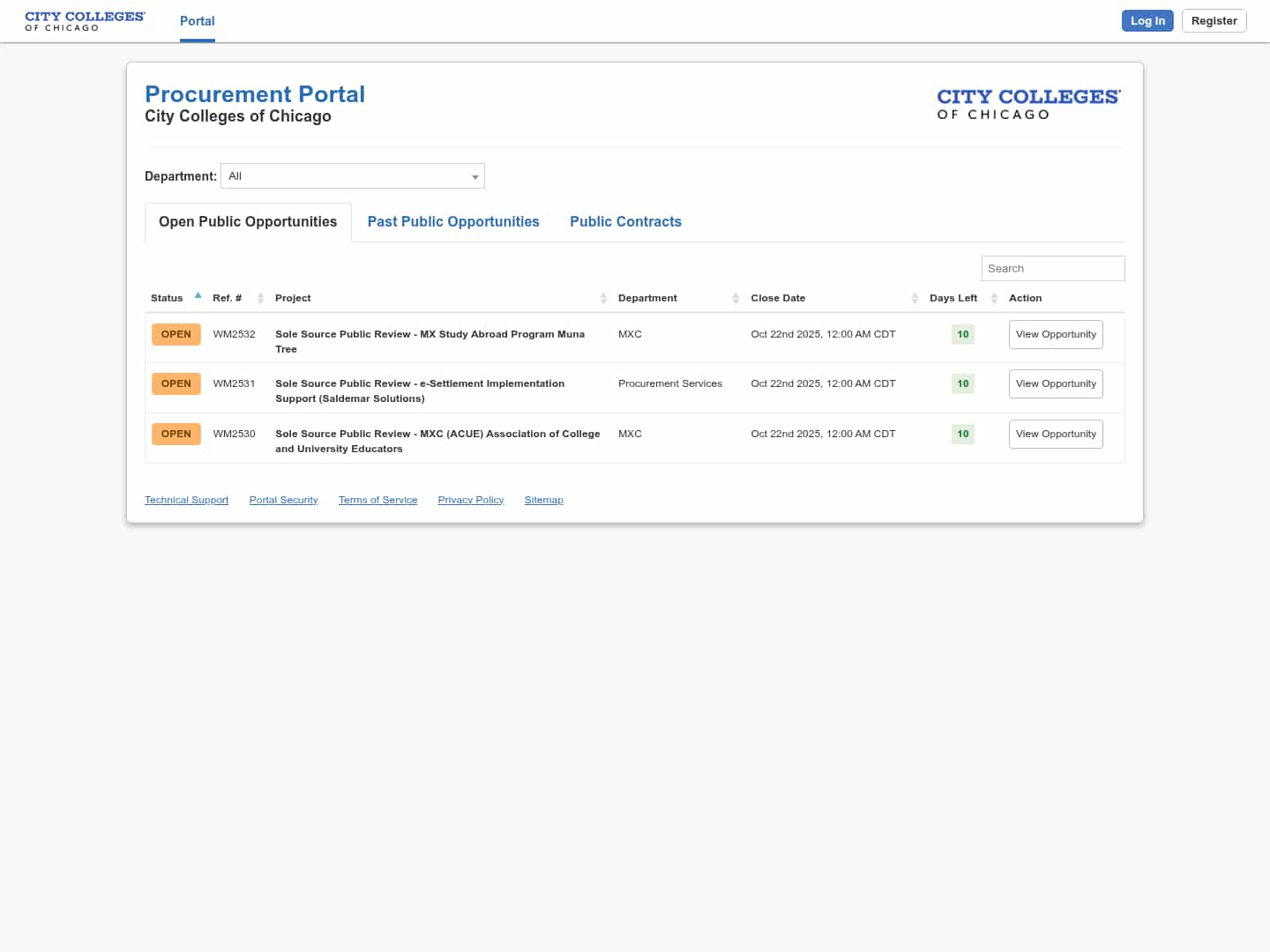Sort by Project column arrows
This screenshot has width=1270, height=952.
(603, 299)
